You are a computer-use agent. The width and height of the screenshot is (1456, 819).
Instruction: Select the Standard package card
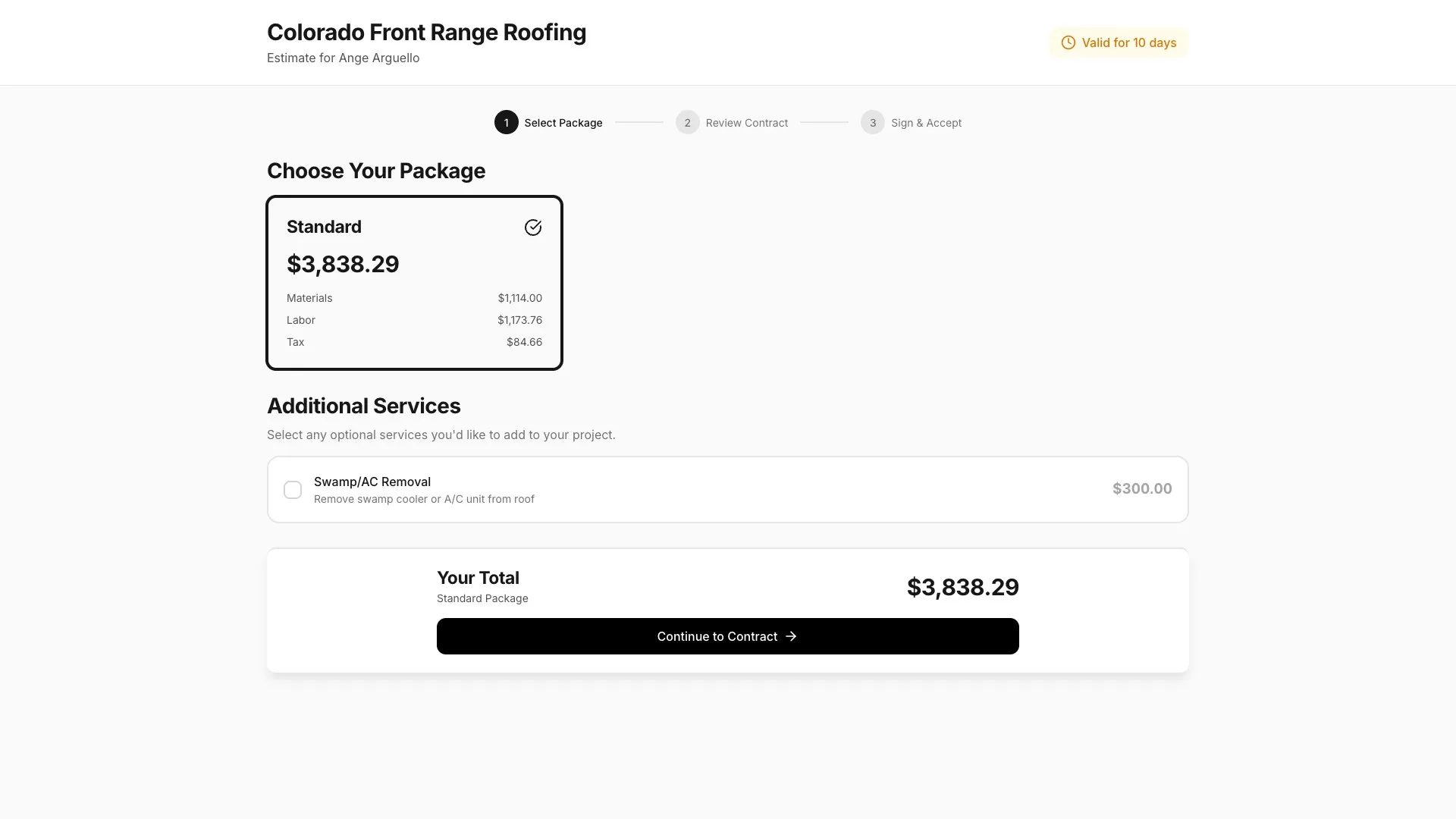coord(414,283)
